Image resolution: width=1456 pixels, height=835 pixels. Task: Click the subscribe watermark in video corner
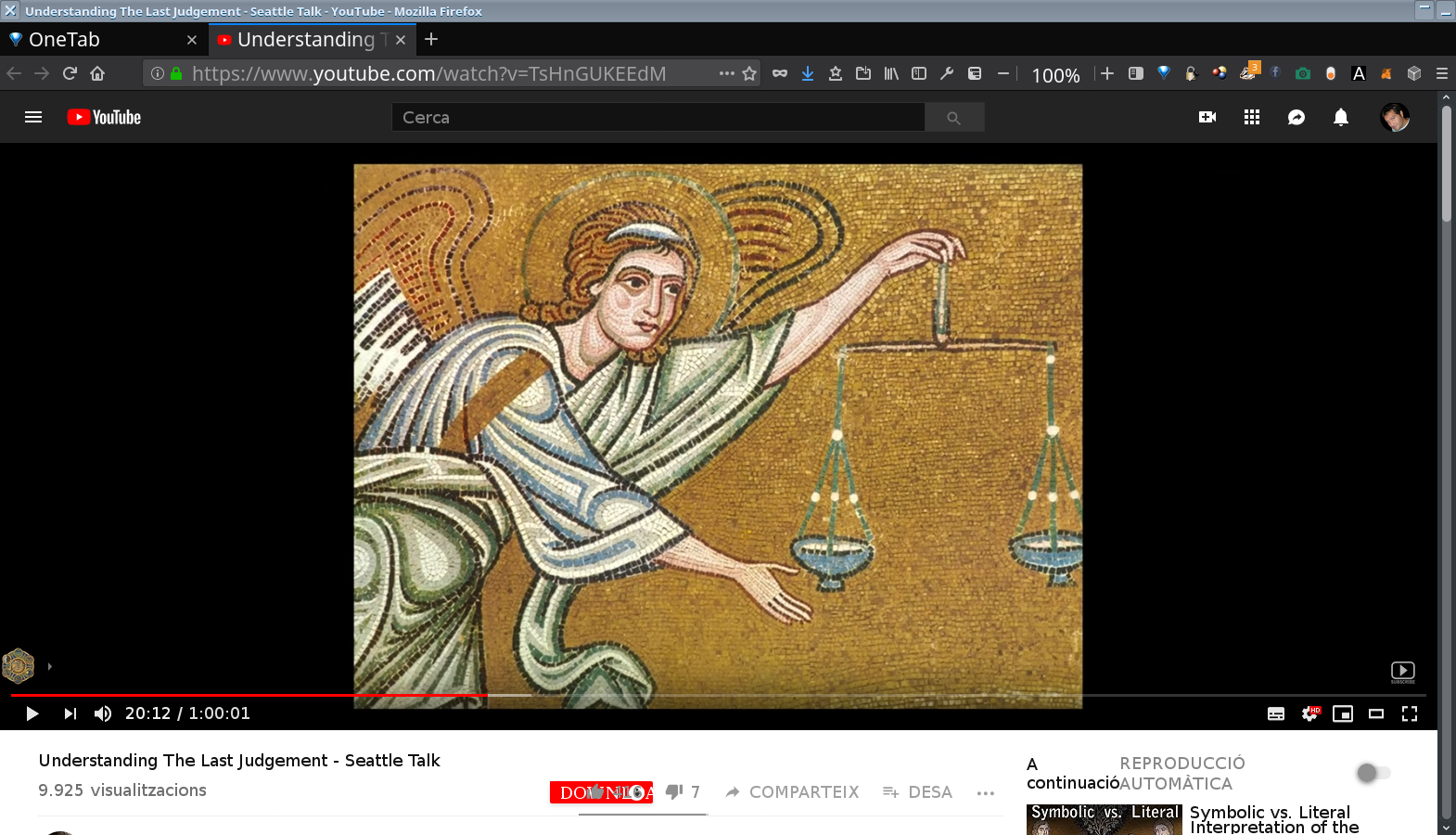click(x=1403, y=672)
